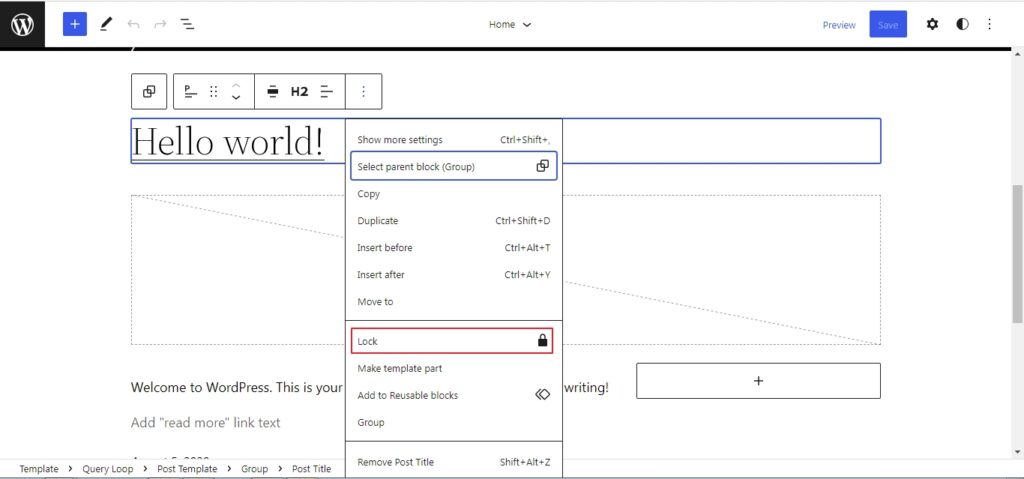Choose Duplicate from block menu
The image size is (1024, 479).
[x=454, y=221]
